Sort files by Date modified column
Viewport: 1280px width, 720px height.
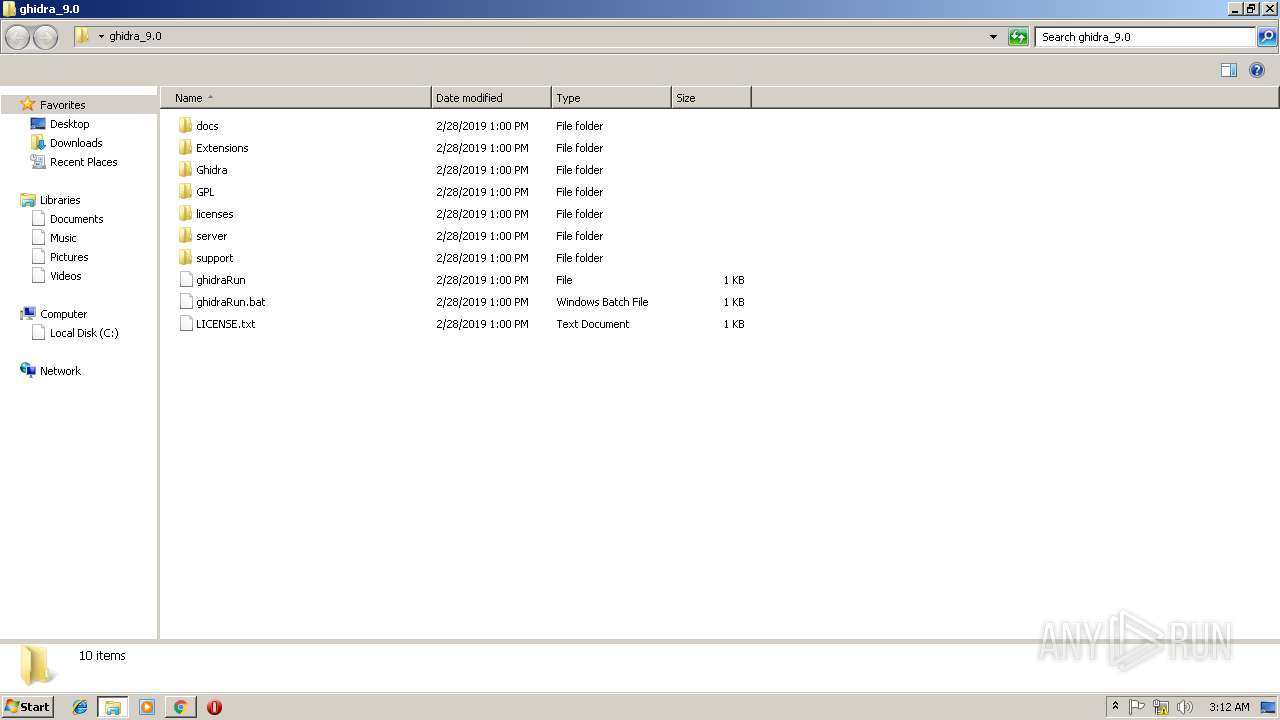point(491,98)
